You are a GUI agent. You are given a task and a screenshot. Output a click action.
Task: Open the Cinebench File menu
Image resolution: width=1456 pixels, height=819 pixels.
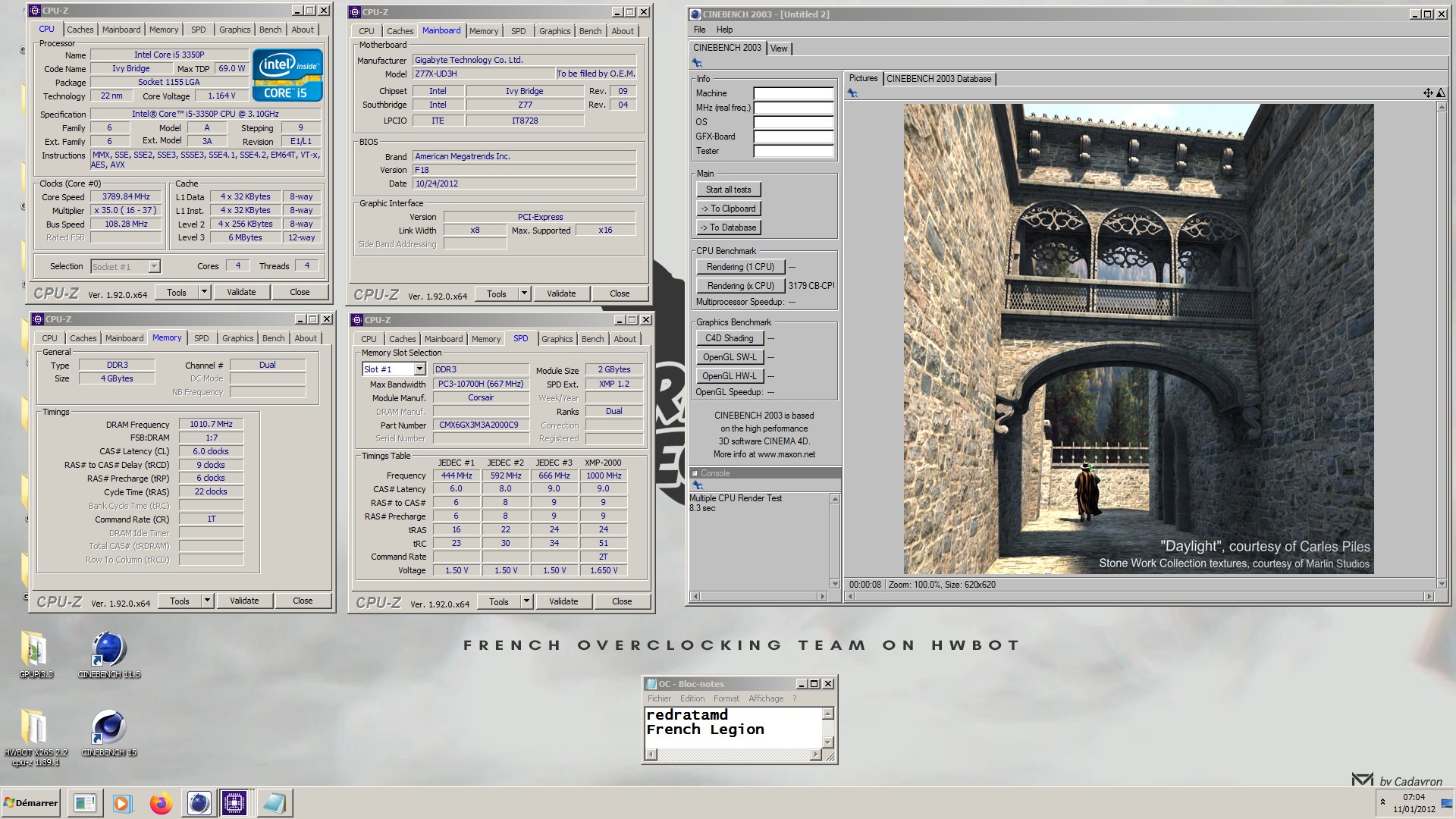[699, 30]
